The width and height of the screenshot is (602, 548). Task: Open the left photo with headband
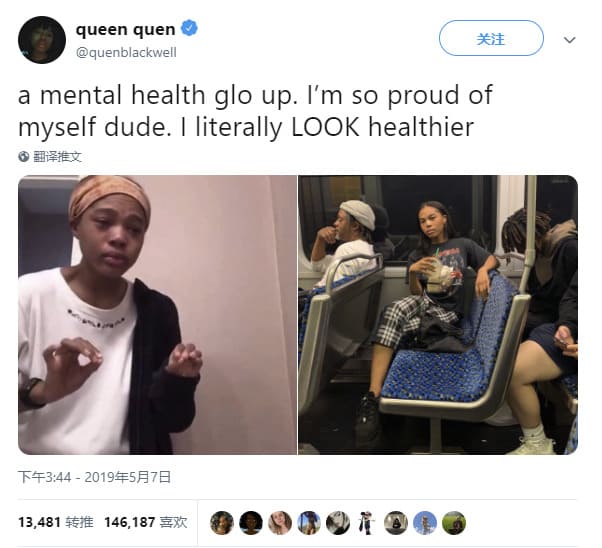tap(157, 315)
